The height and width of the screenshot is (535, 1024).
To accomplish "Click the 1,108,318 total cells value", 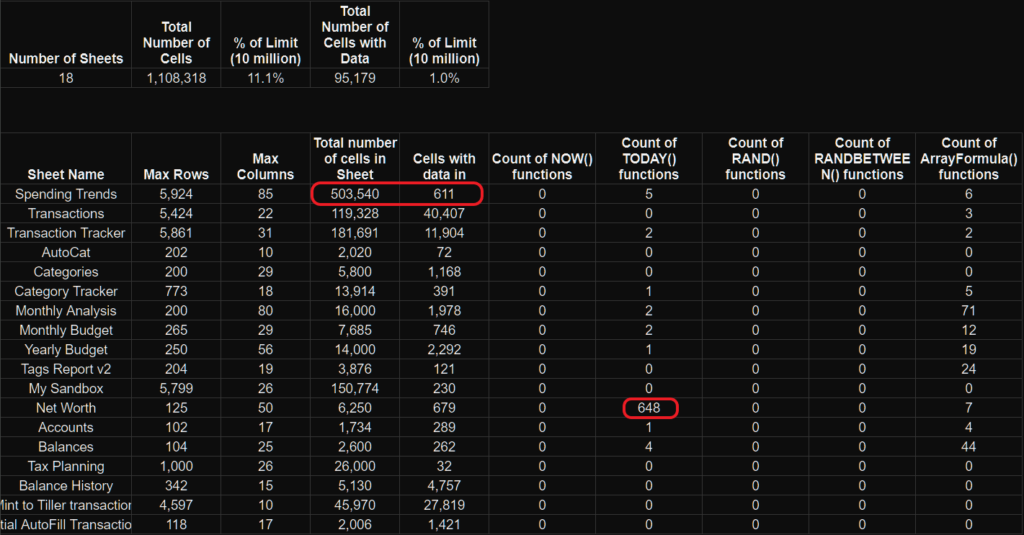I will pos(176,78).
